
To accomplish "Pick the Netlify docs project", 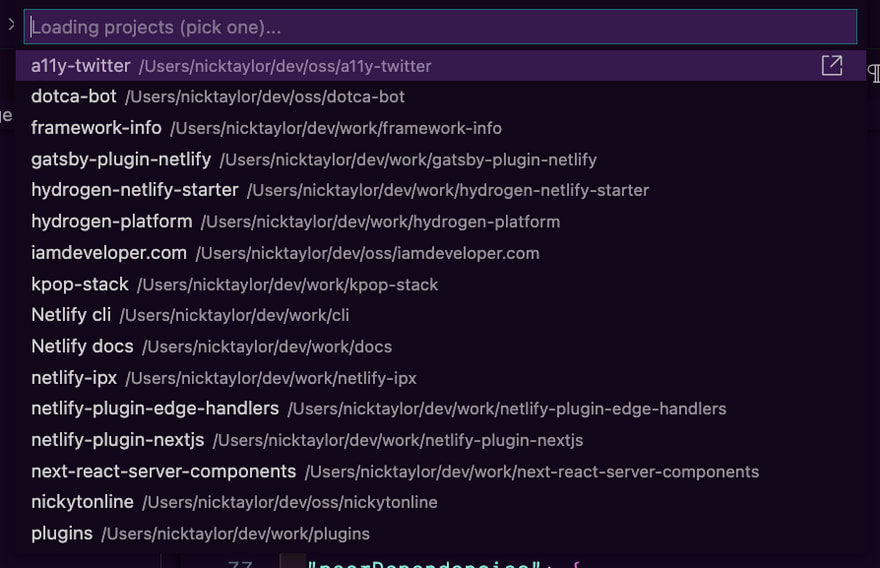I will point(441,346).
